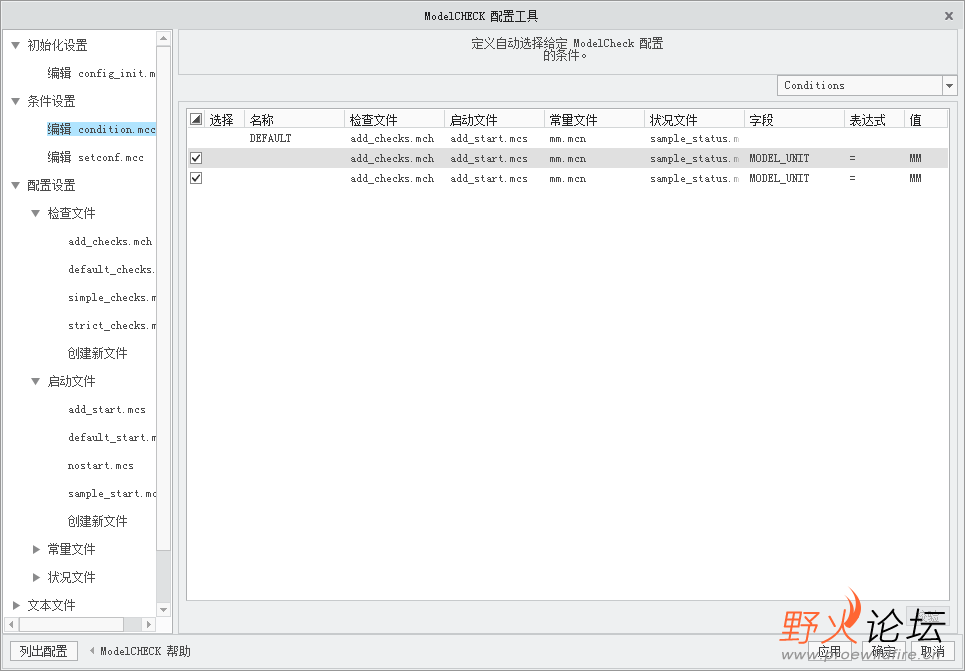Close the ModelCHECK 配置工具 dialog
This screenshot has height=671, width=965.
pyautogui.click(x=948, y=16)
